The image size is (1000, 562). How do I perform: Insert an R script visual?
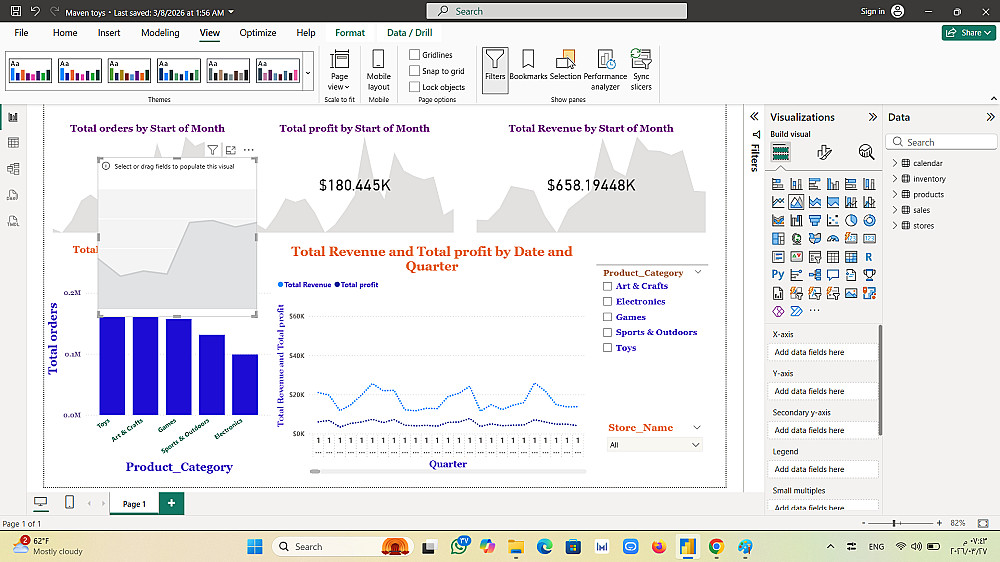pos(869,257)
